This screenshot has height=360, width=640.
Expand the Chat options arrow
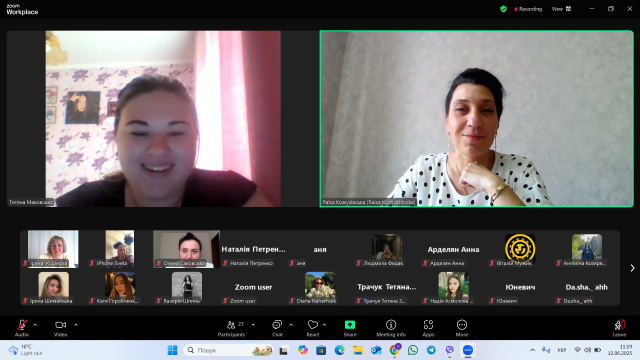click(291, 325)
